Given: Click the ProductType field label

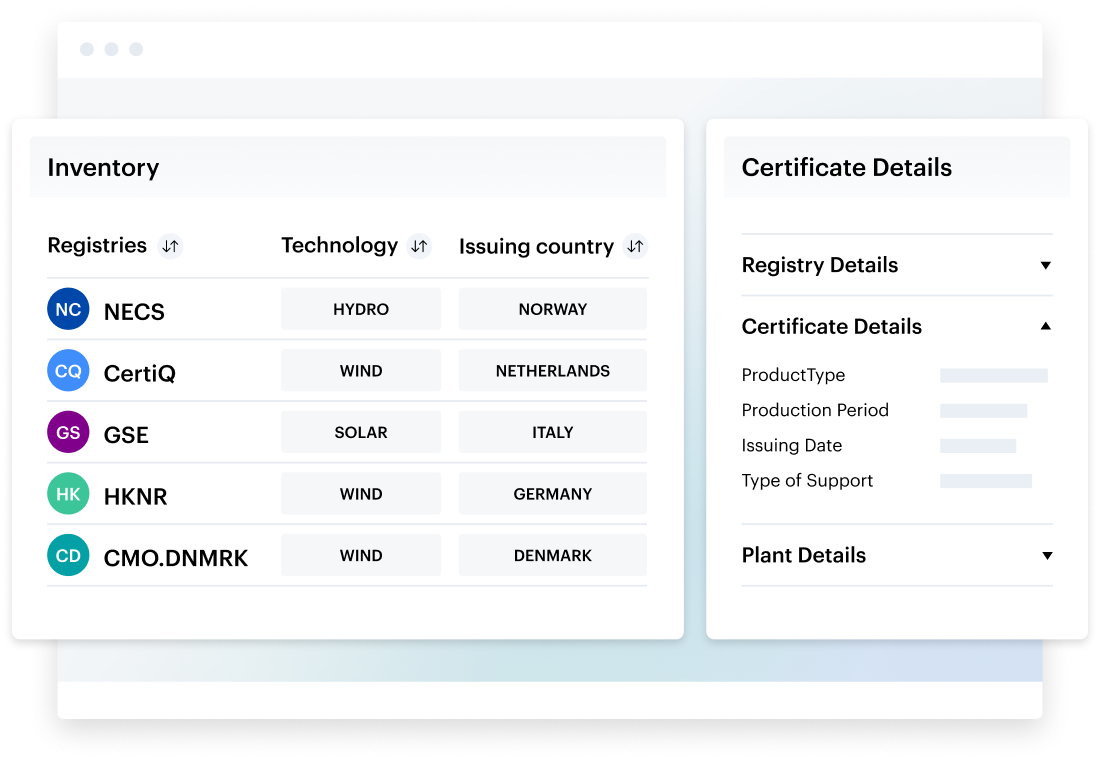Looking at the screenshot, I should pyautogui.click(x=793, y=375).
